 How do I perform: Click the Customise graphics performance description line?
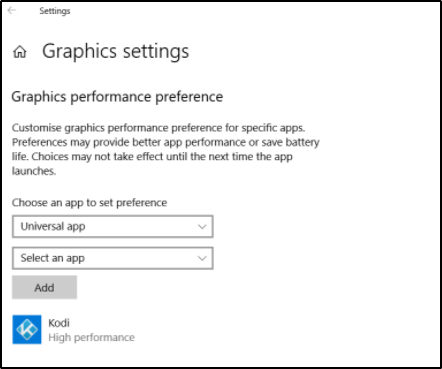tap(159, 128)
